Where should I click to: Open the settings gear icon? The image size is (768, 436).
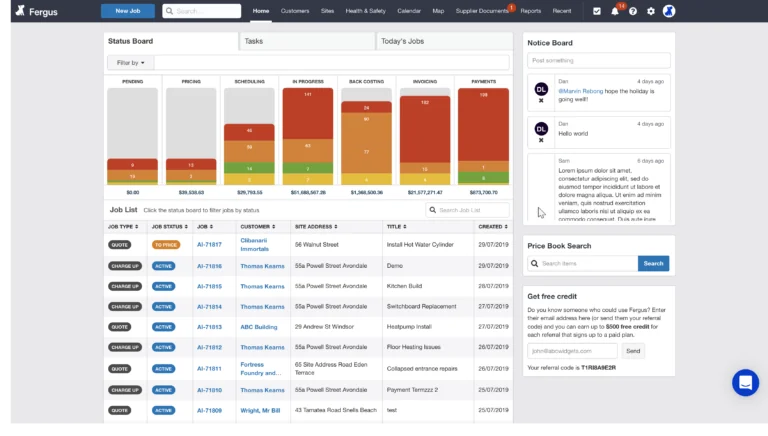pyautogui.click(x=651, y=11)
